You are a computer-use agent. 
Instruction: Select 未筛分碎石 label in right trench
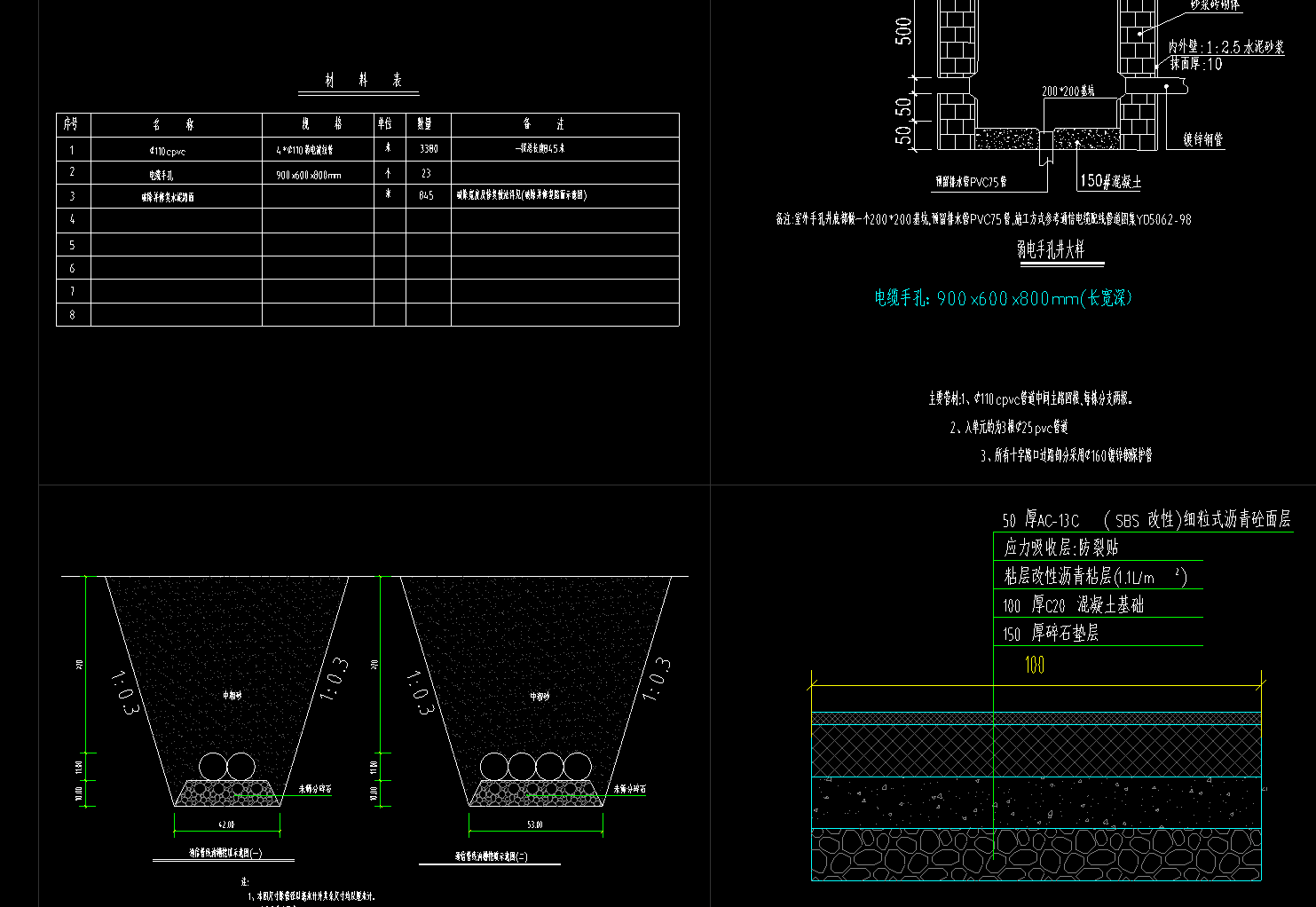click(629, 788)
